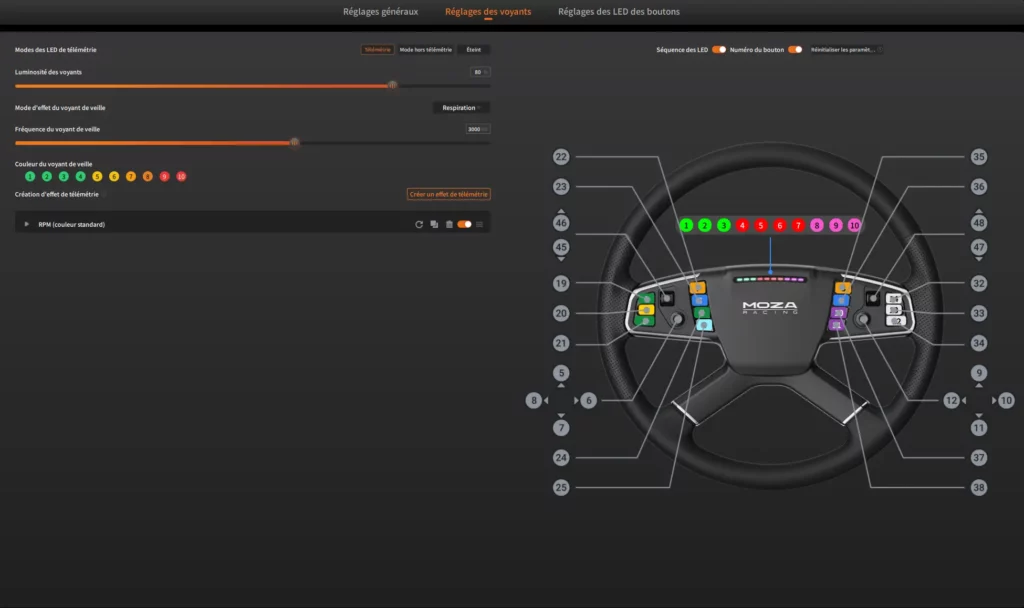Click button number 8 marker
This screenshot has width=1024, height=608.
534,400
